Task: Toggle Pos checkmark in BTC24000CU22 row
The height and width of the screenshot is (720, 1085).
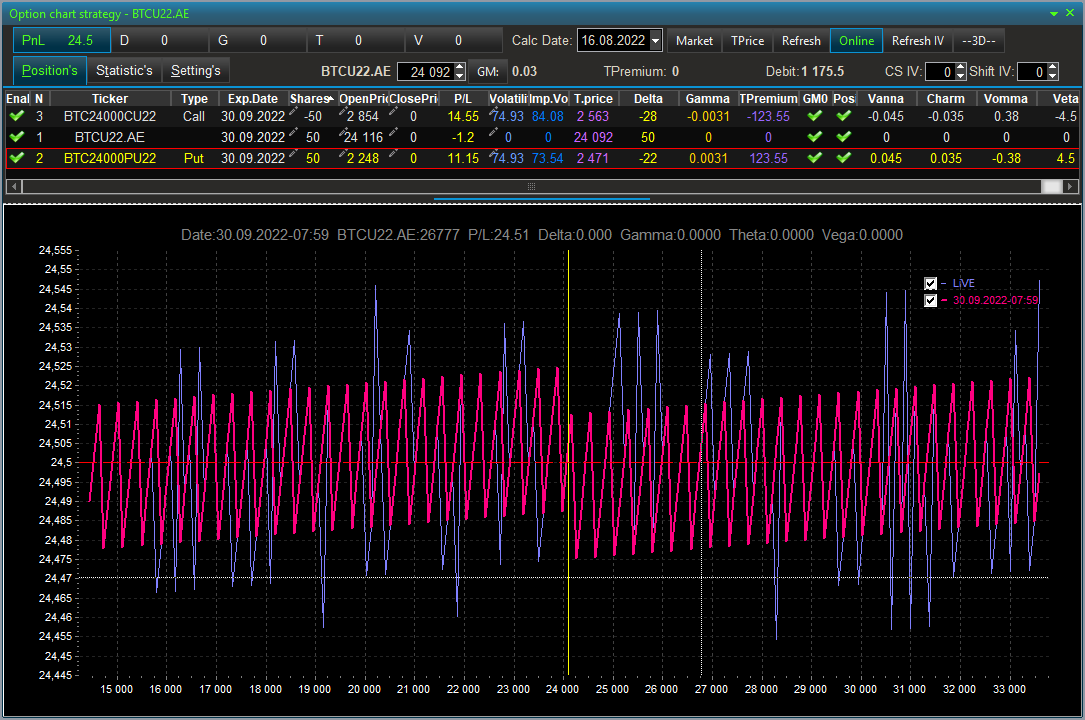Action: 844,116
